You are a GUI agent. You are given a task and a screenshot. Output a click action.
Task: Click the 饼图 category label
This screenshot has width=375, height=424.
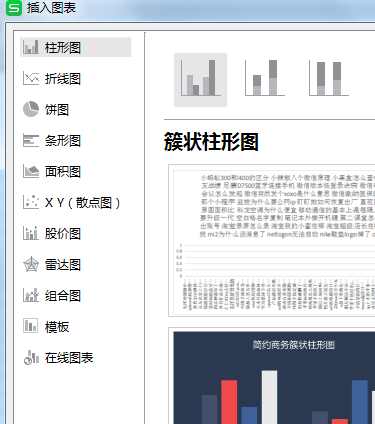coord(57,110)
